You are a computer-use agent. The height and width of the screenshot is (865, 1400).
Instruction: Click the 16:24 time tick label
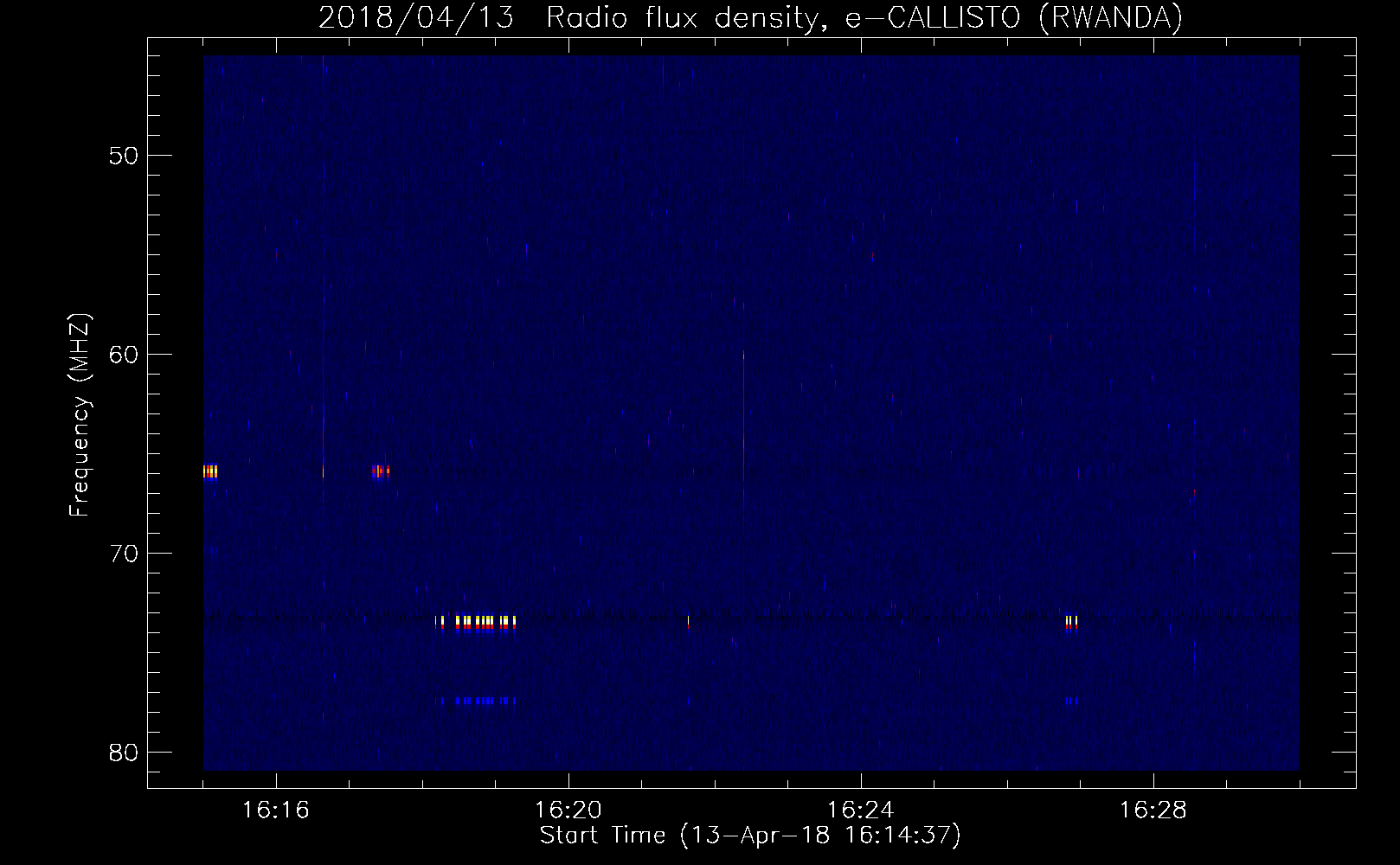coord(861,811)
